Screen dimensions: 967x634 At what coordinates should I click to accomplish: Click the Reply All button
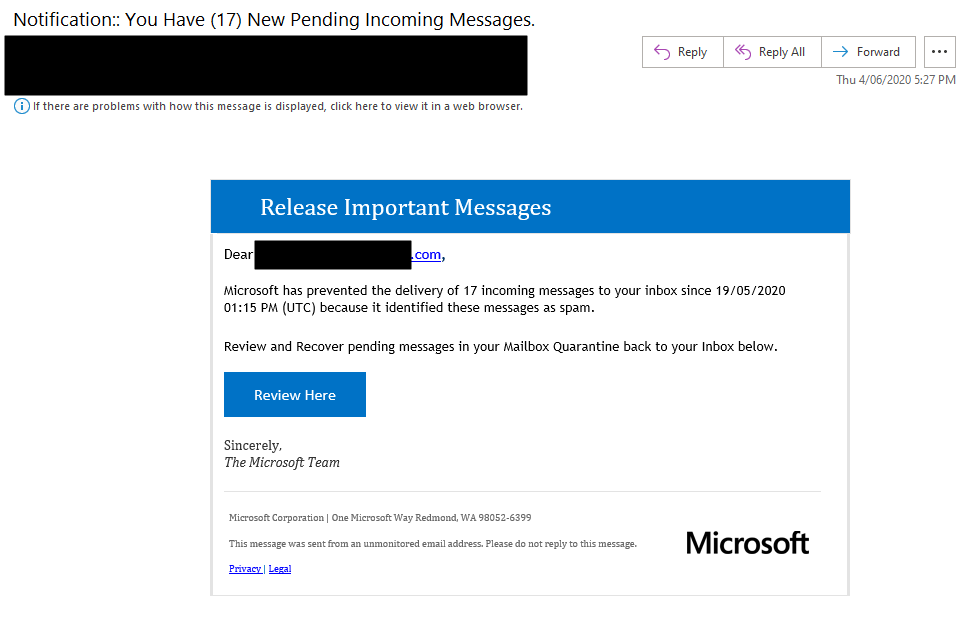[x=772, y=52]
